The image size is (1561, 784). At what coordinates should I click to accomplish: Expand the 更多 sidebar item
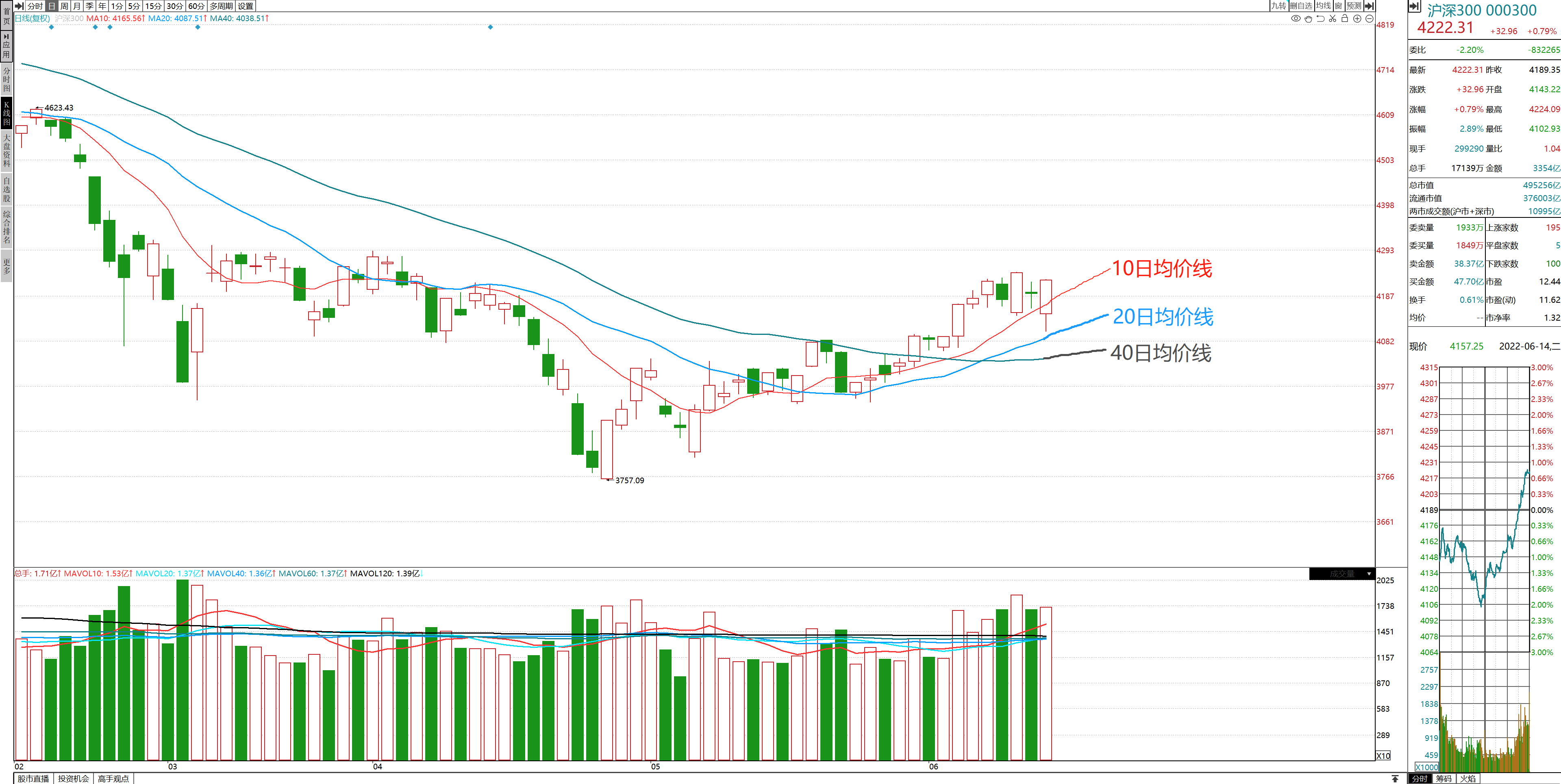point(7,266)
